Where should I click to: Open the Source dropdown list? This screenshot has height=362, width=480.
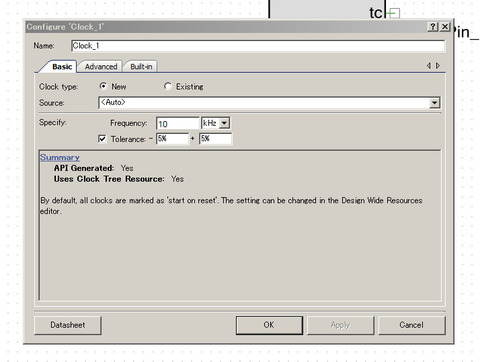point(434,103)
